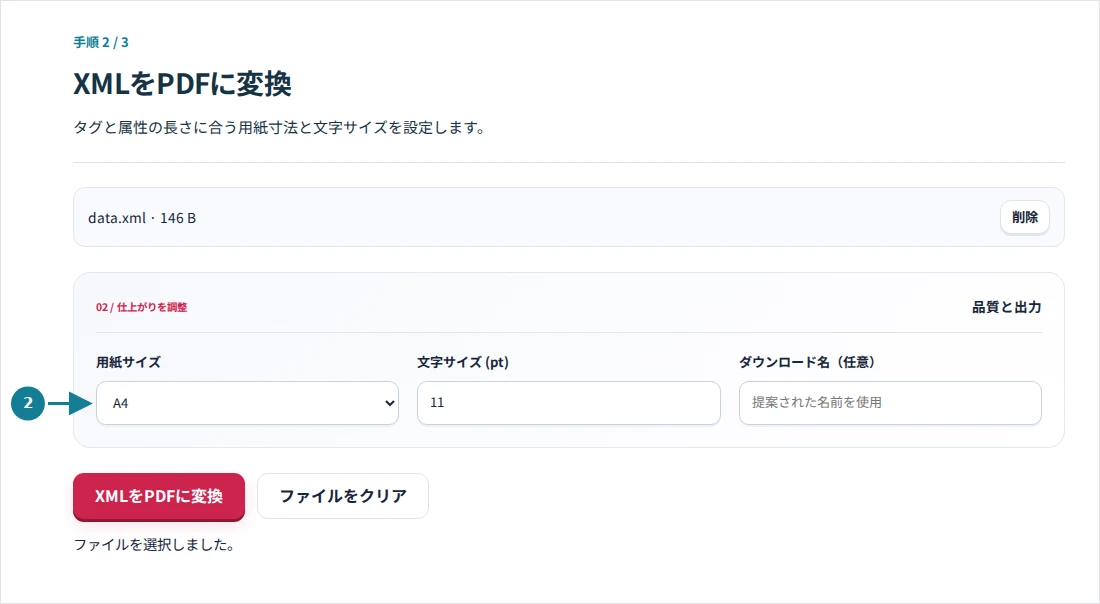The height and width of the screenshot is (604, 1100).
Task: Click the 02 / 仕上がりを調整 heading
Action: pos(142,307)
